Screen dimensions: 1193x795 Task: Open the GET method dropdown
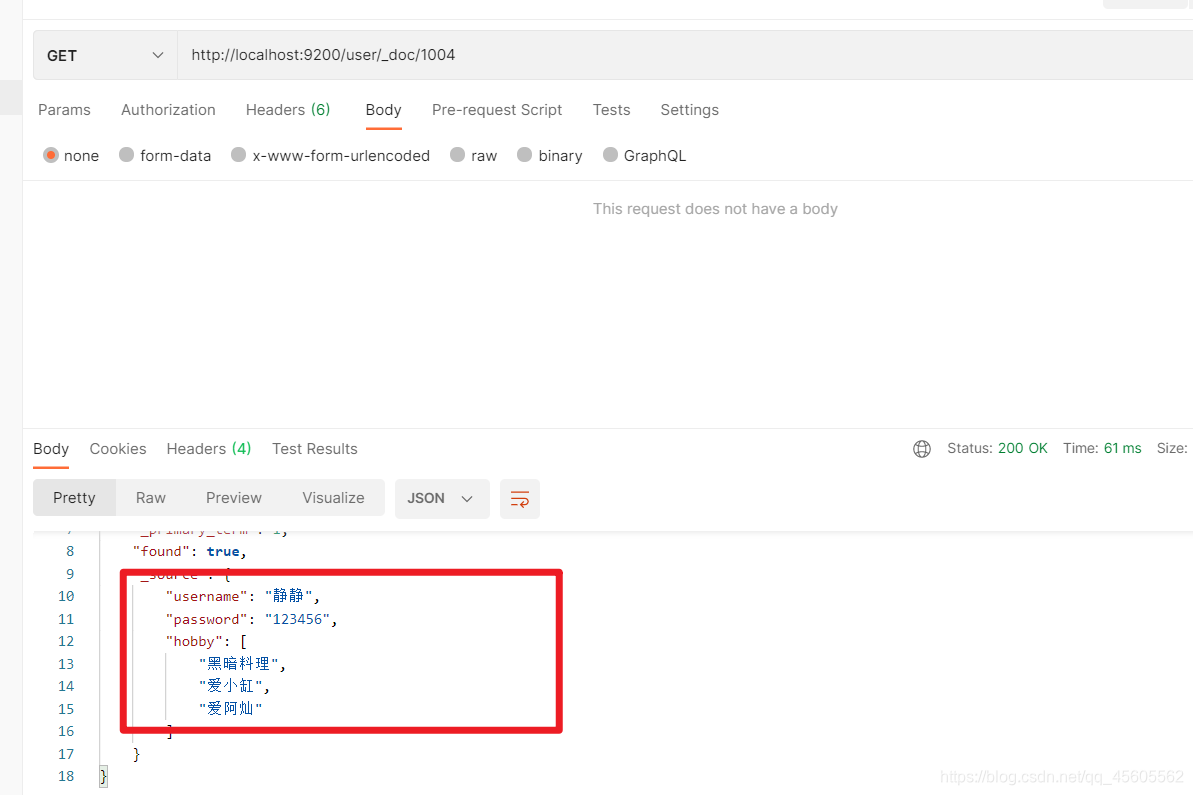point(105,56)
